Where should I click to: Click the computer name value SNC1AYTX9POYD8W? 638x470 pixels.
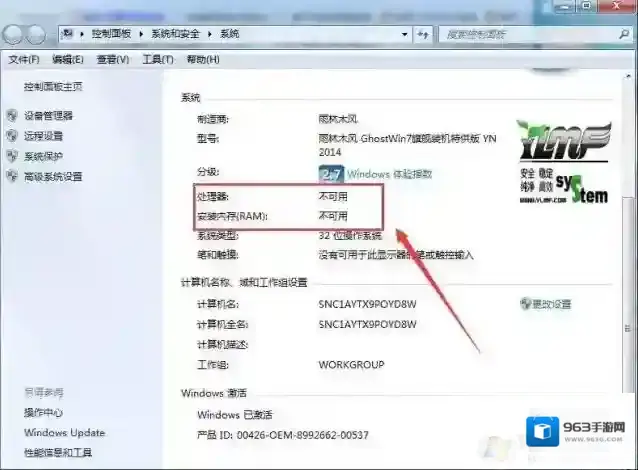pos(367,304)
